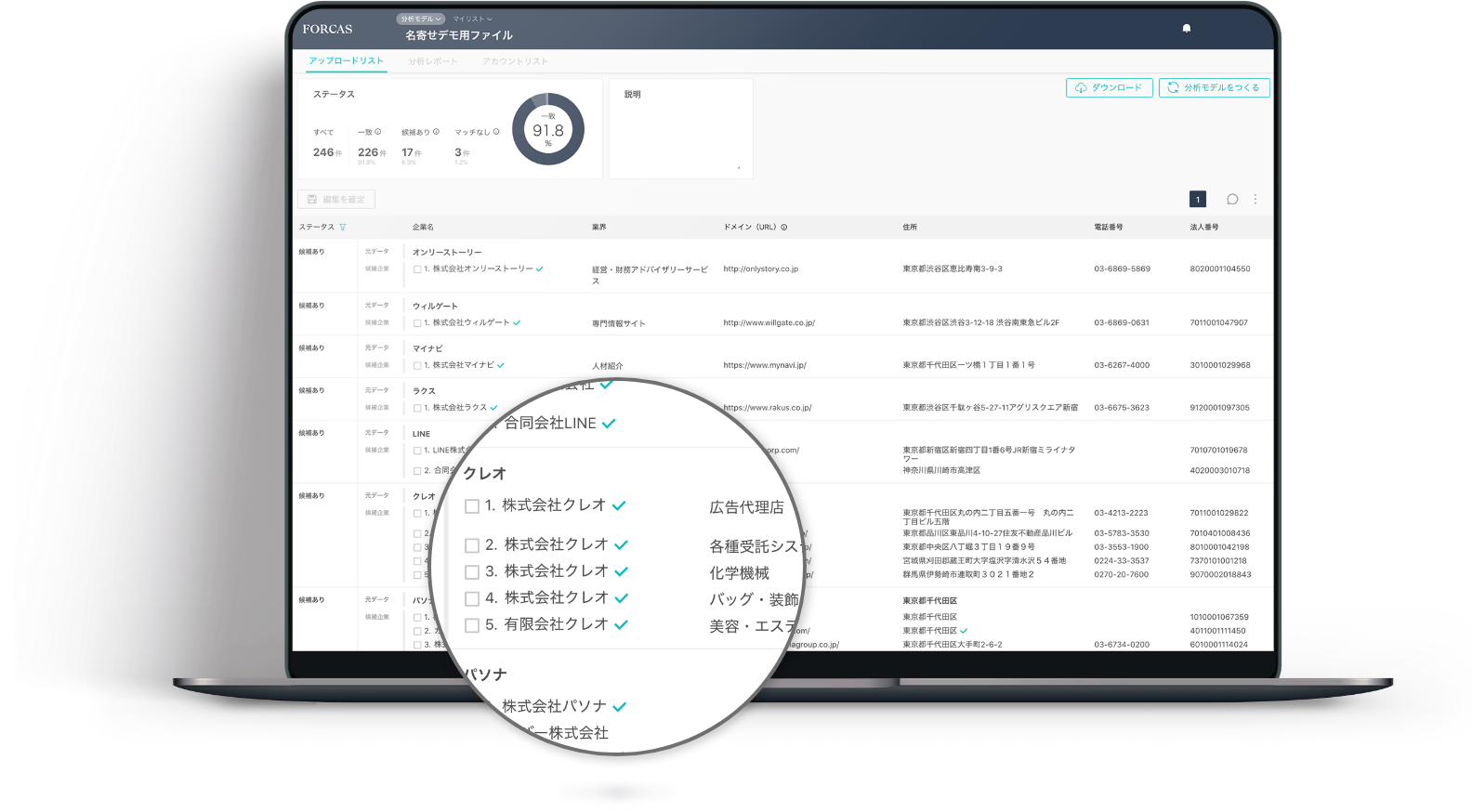Viewport: 1472px width, 812px height.
Task: Click industry cell 人材紹介
Action: point(607,366)
